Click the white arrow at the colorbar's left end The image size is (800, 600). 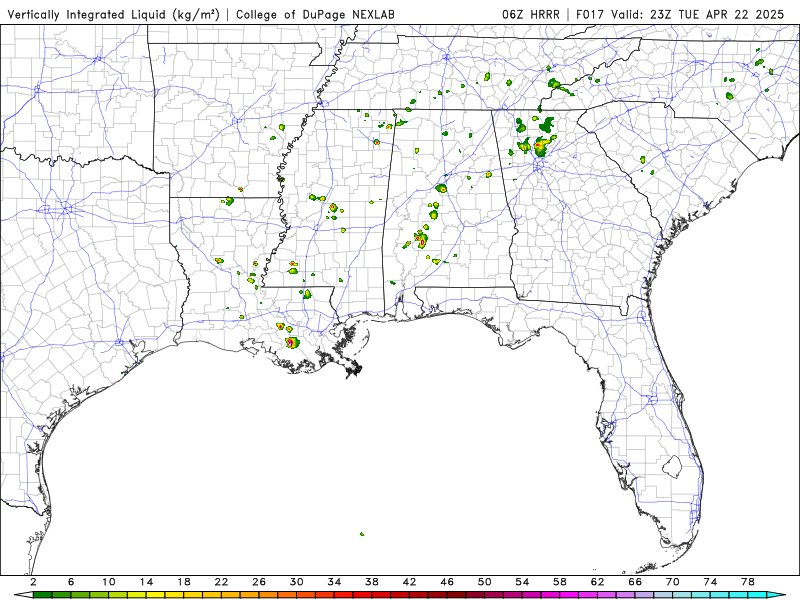coord(23,595)
